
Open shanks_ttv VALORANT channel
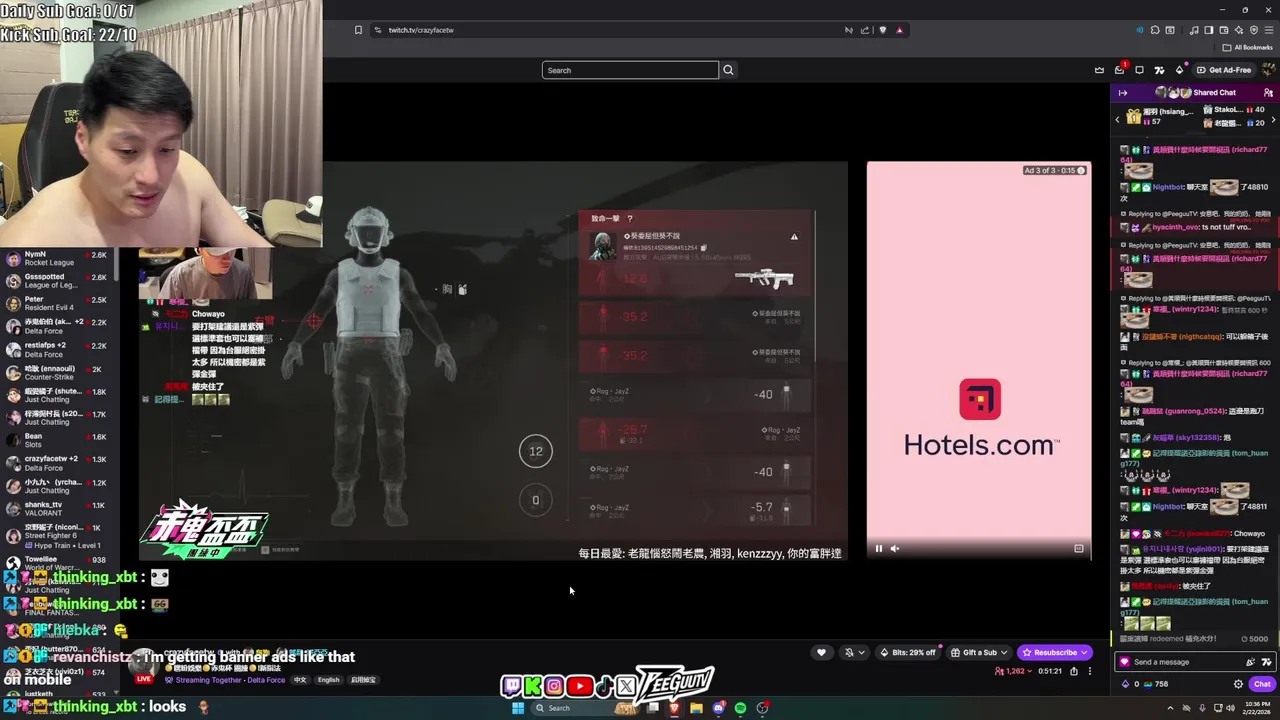click(60, 508)
